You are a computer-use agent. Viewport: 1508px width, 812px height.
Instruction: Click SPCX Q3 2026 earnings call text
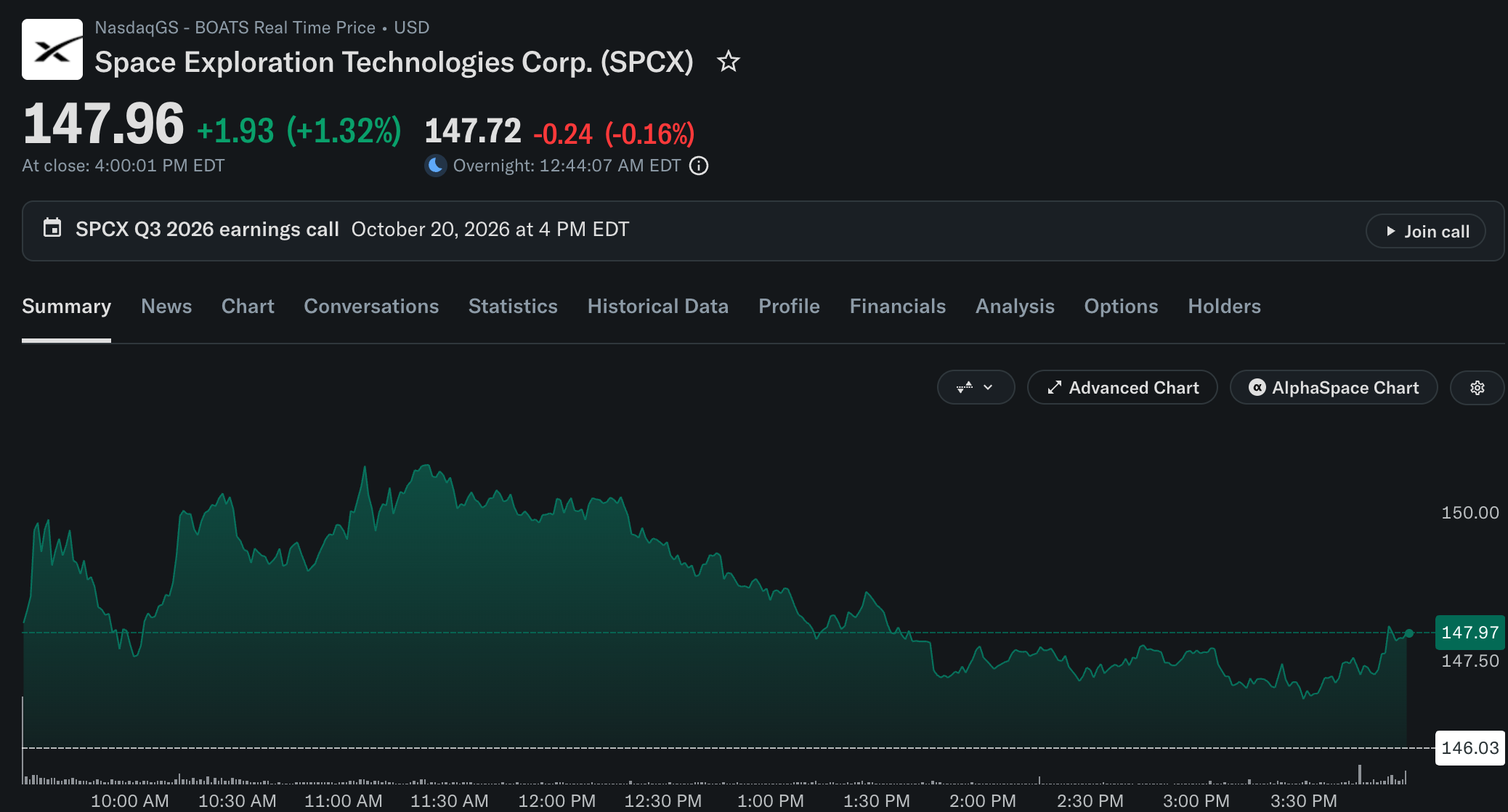coord(207,230)
